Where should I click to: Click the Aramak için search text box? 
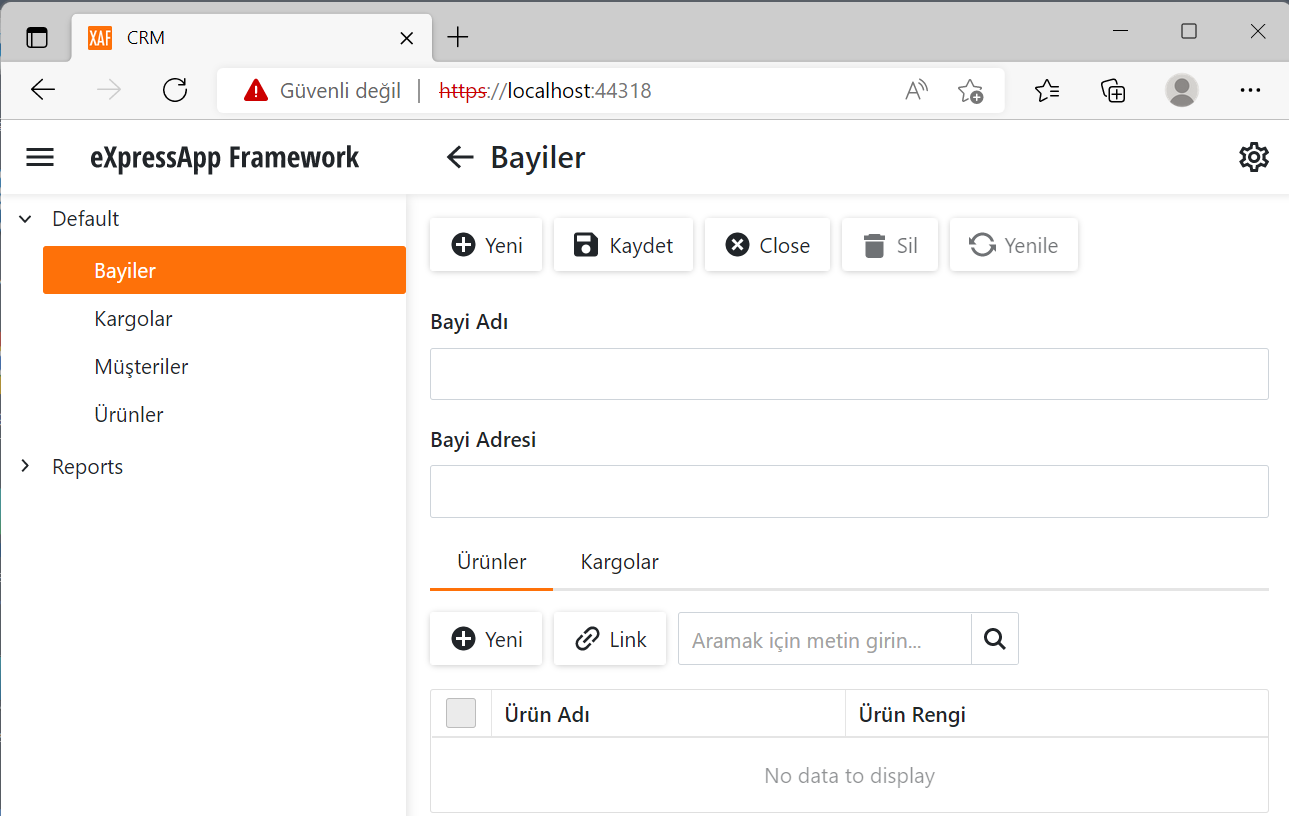824,639
